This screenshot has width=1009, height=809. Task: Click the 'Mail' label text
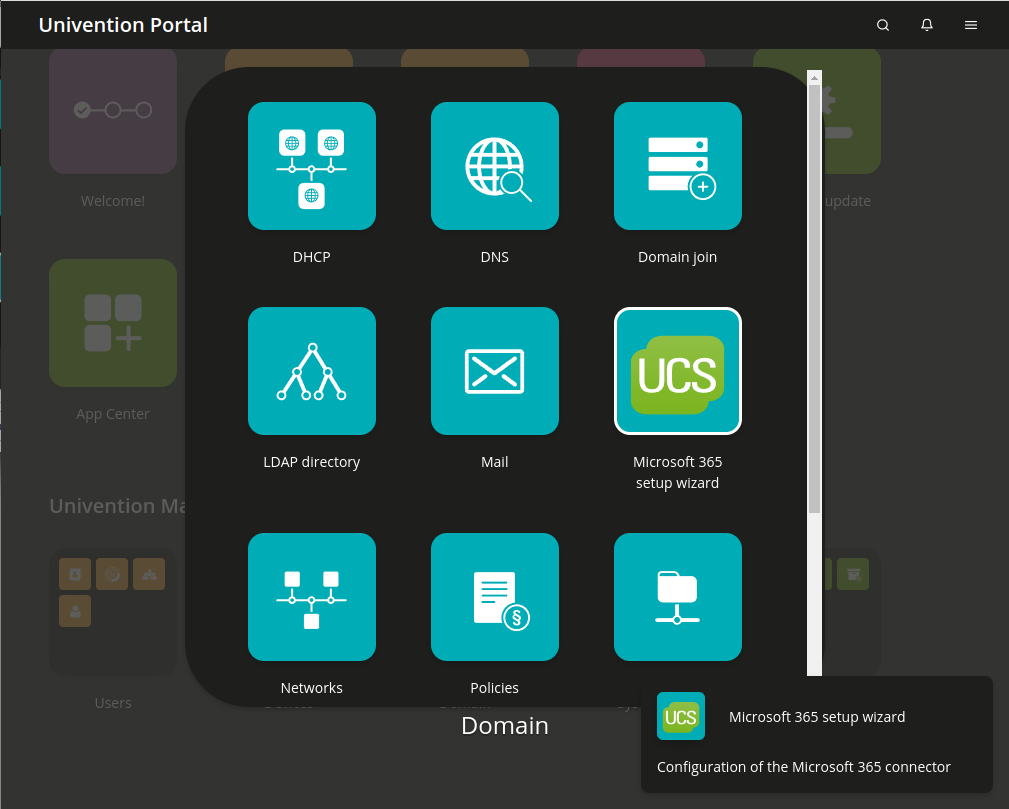click(494, 462)
